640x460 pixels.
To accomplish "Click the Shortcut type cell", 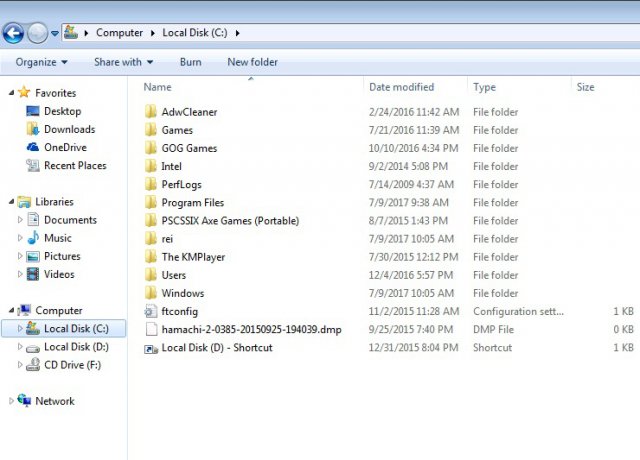I will tap(492, 347).
